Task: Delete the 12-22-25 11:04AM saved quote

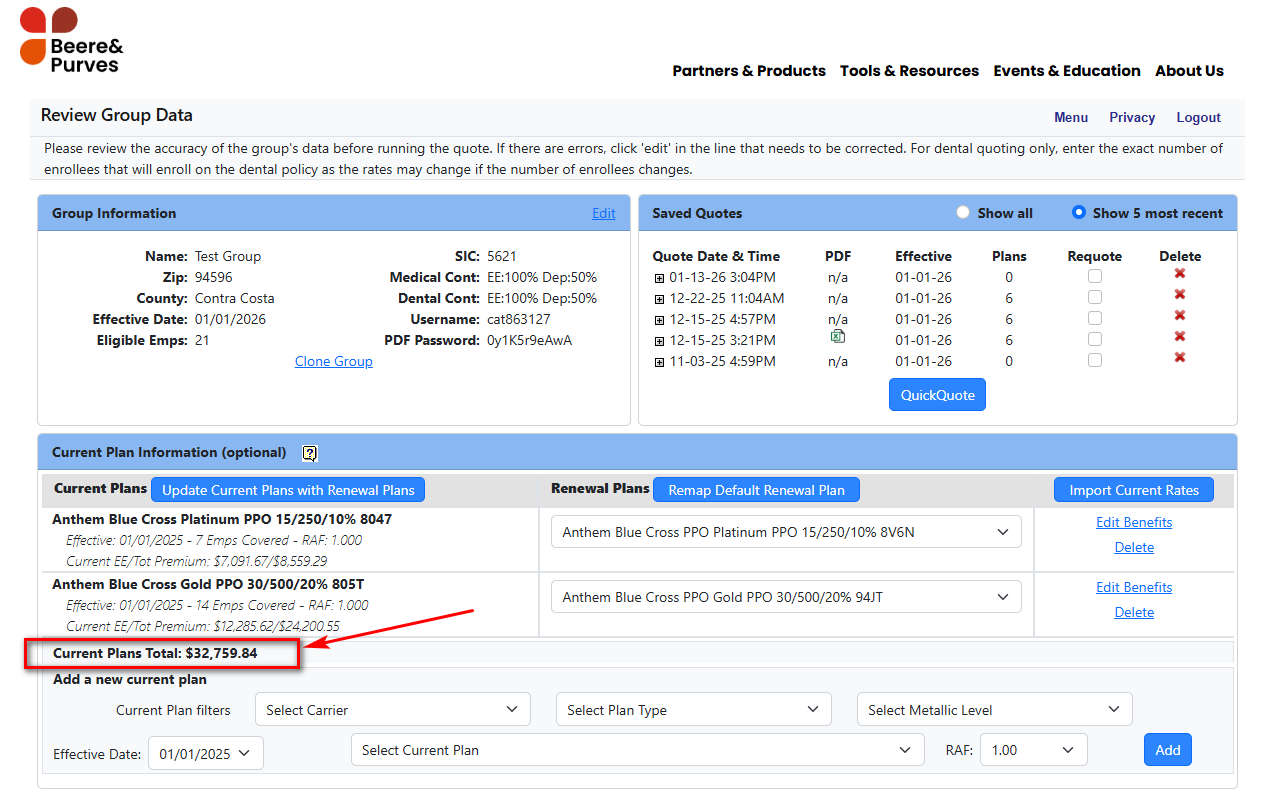Action: coord(1180,295)
